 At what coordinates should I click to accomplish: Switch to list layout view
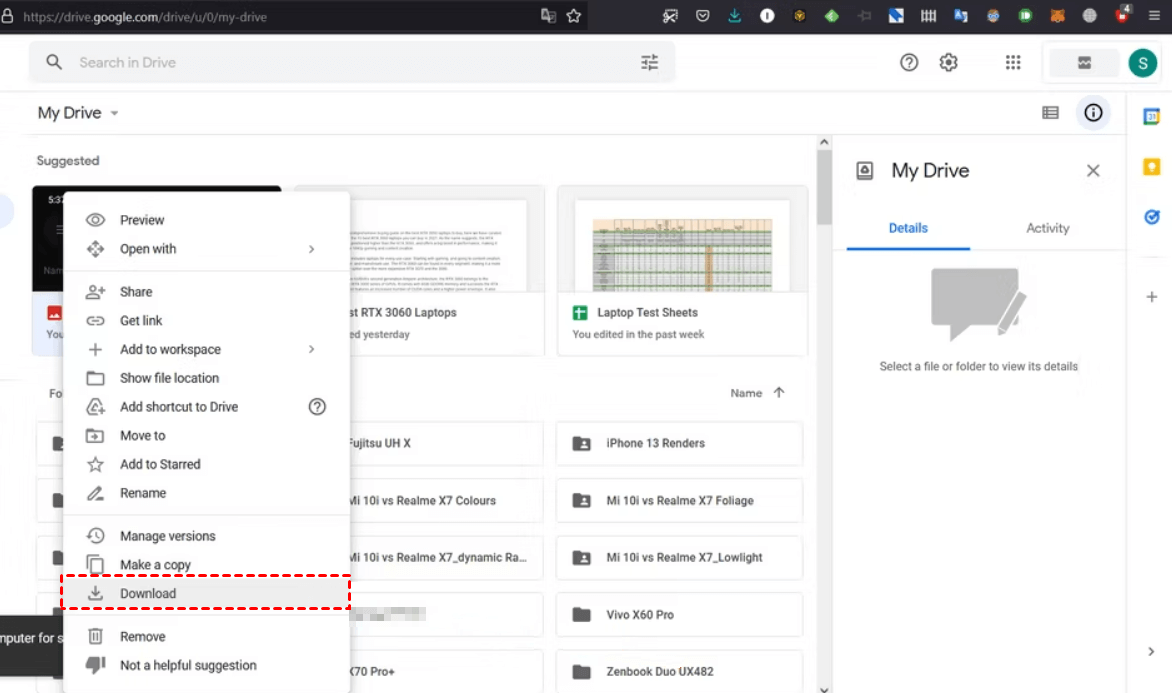[x=1050, y=113]
